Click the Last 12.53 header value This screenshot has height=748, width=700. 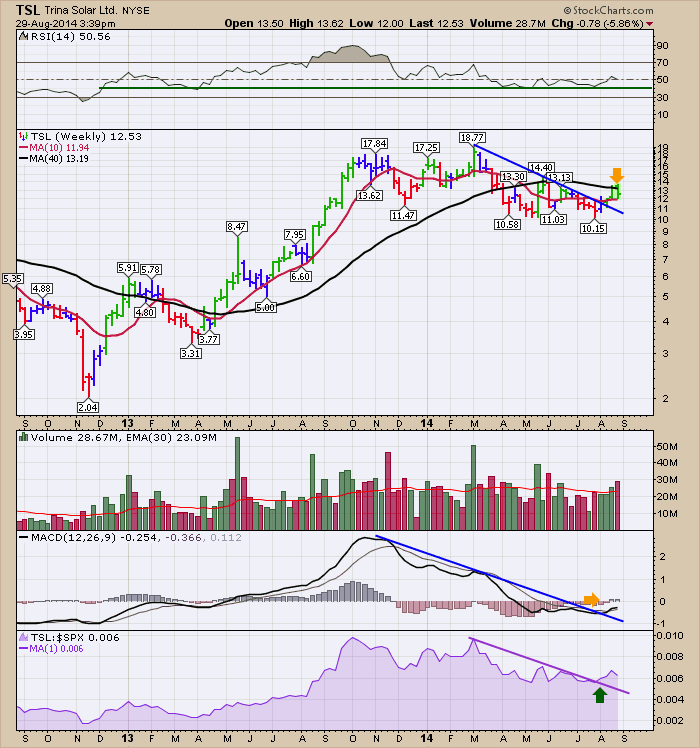[x=436, y=23]
